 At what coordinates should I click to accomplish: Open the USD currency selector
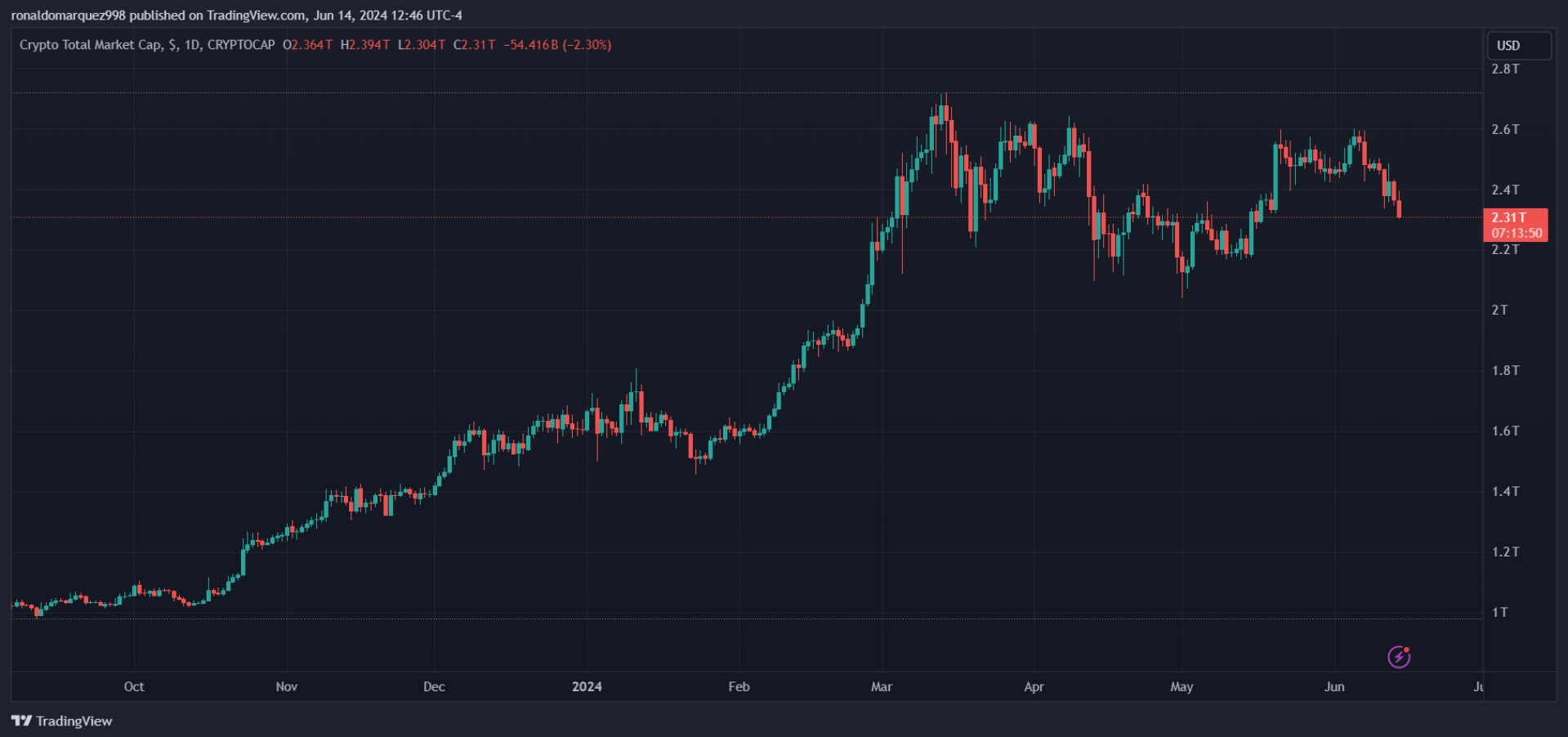tap(1517, 46)
